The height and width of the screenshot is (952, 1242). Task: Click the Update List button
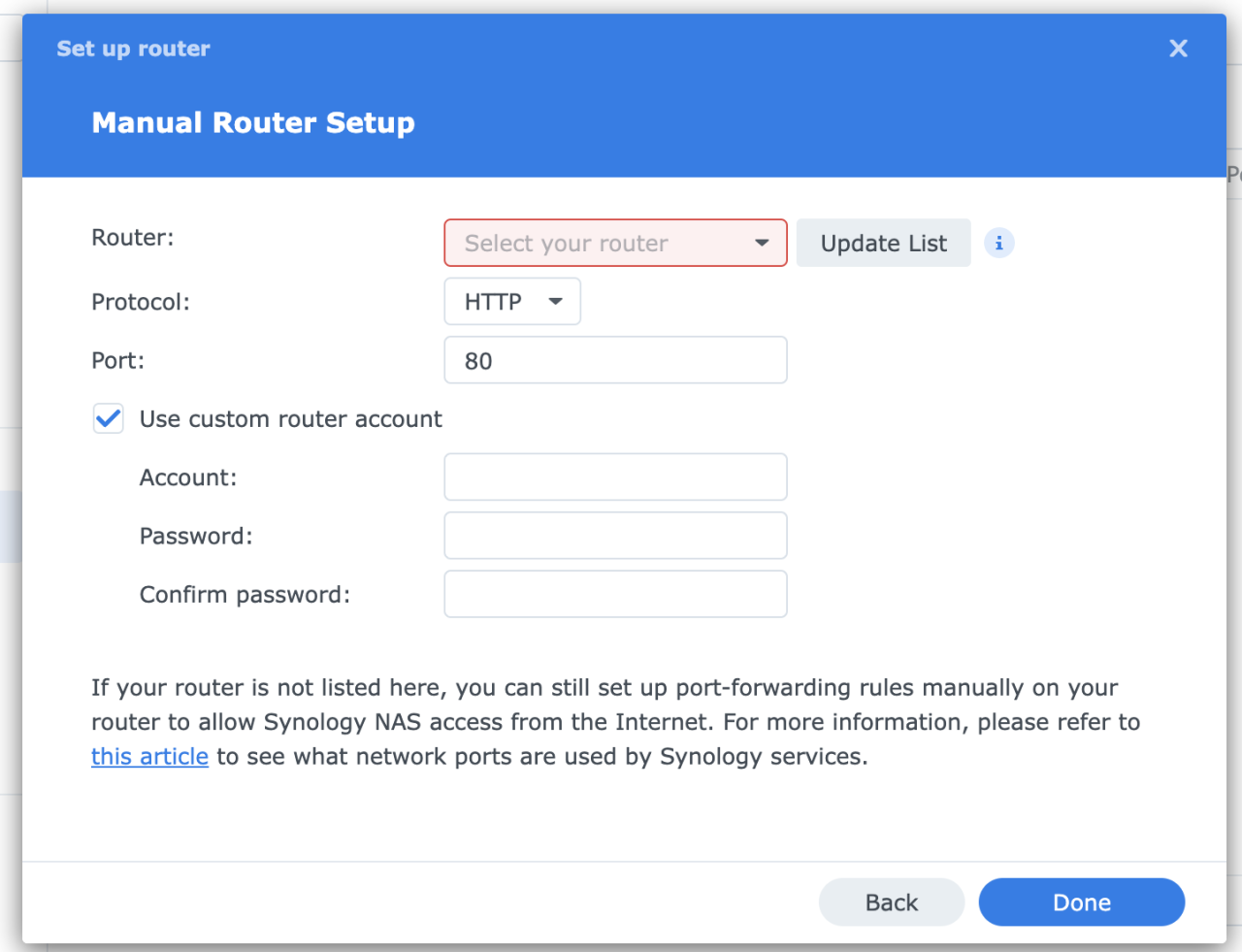tap(883, 243)
